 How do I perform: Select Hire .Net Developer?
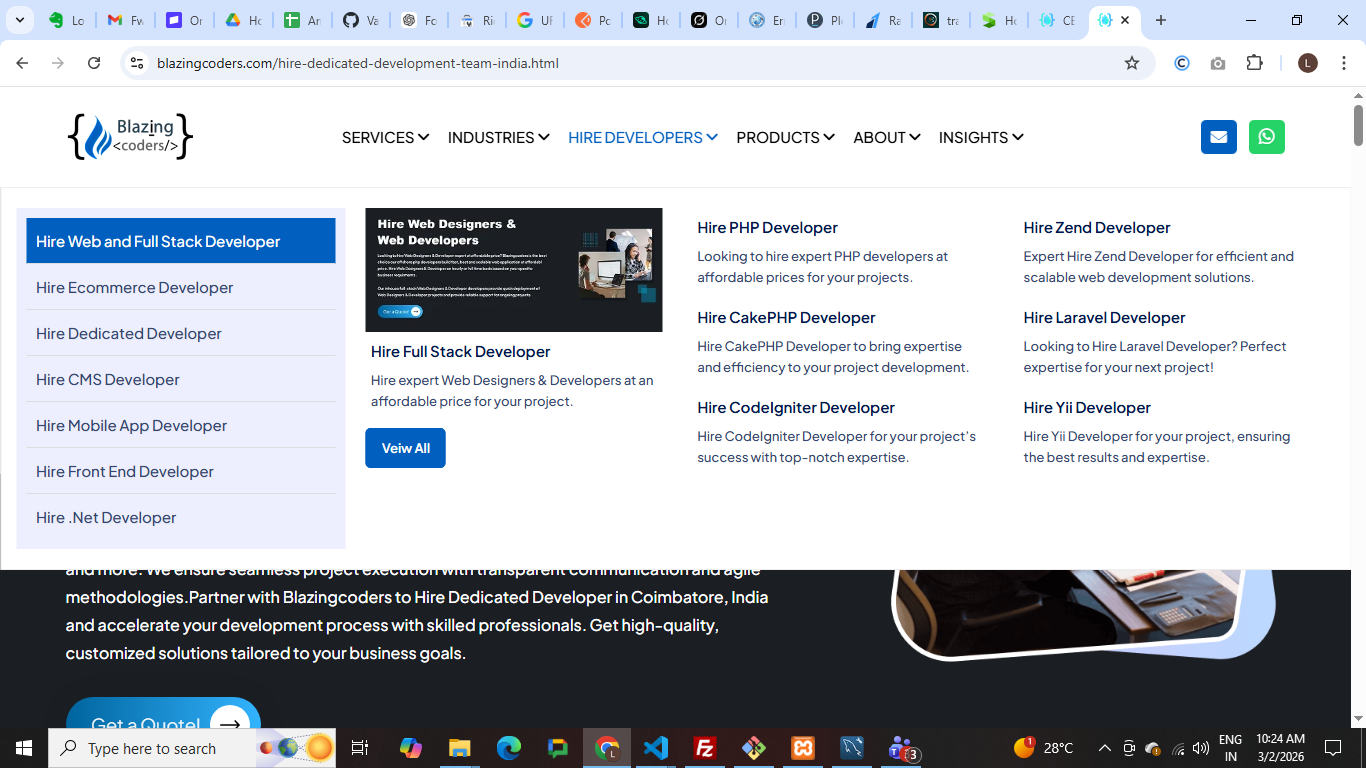click(181, 517)
